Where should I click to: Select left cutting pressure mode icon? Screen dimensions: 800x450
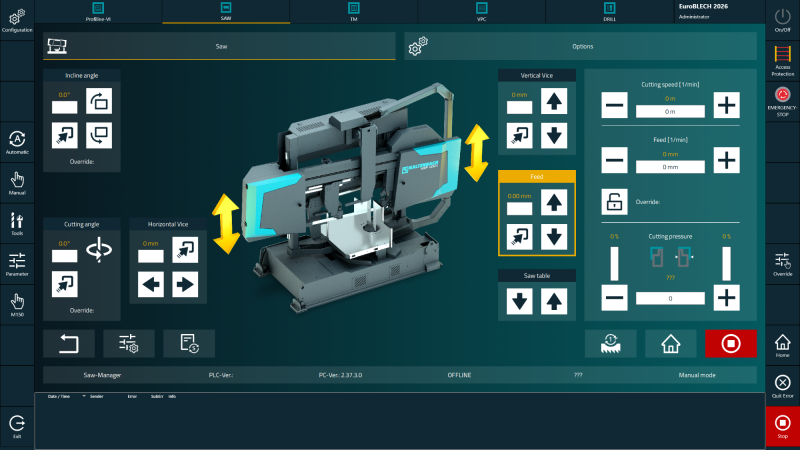pyautogui.click(x=657, y=257)
